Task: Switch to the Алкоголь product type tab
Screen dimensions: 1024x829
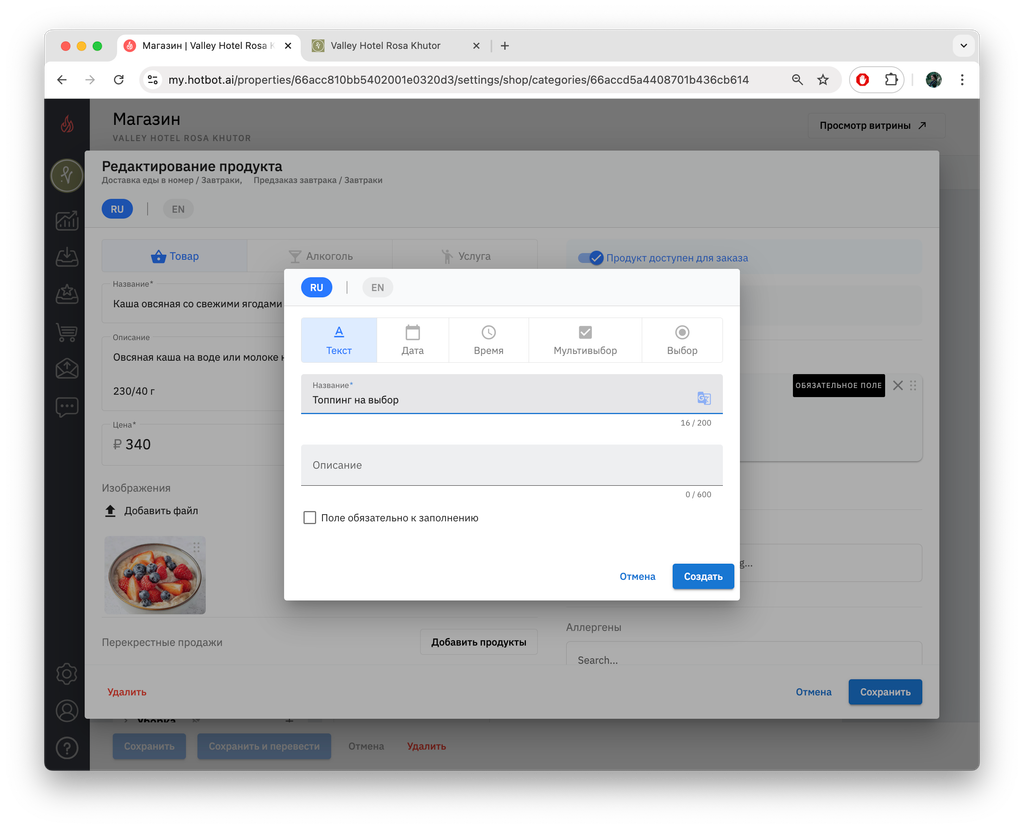Action: (x=320, y=256)
